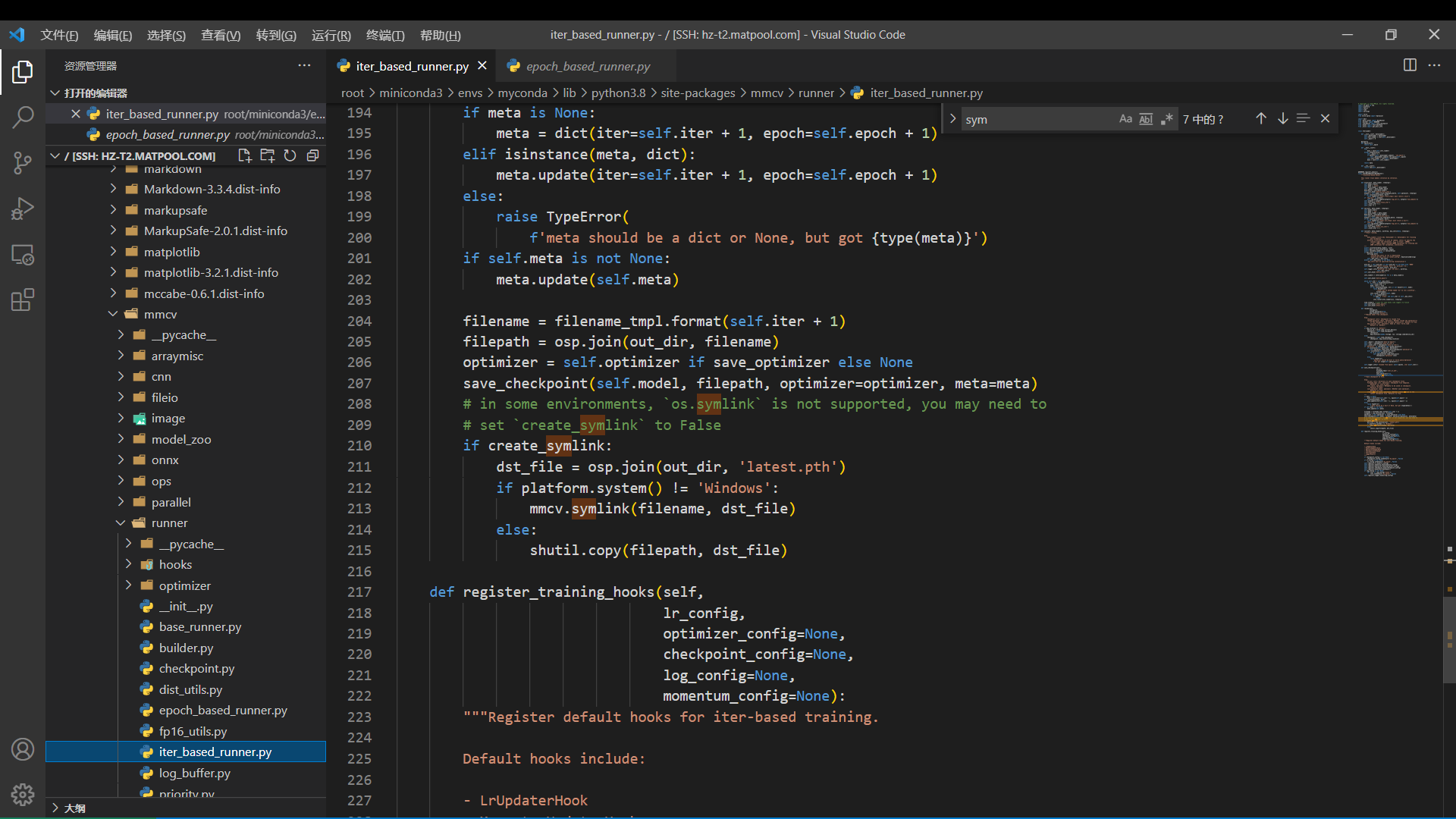
Task: Expand the replace field in find widget
Action: (x=952, y=119)
